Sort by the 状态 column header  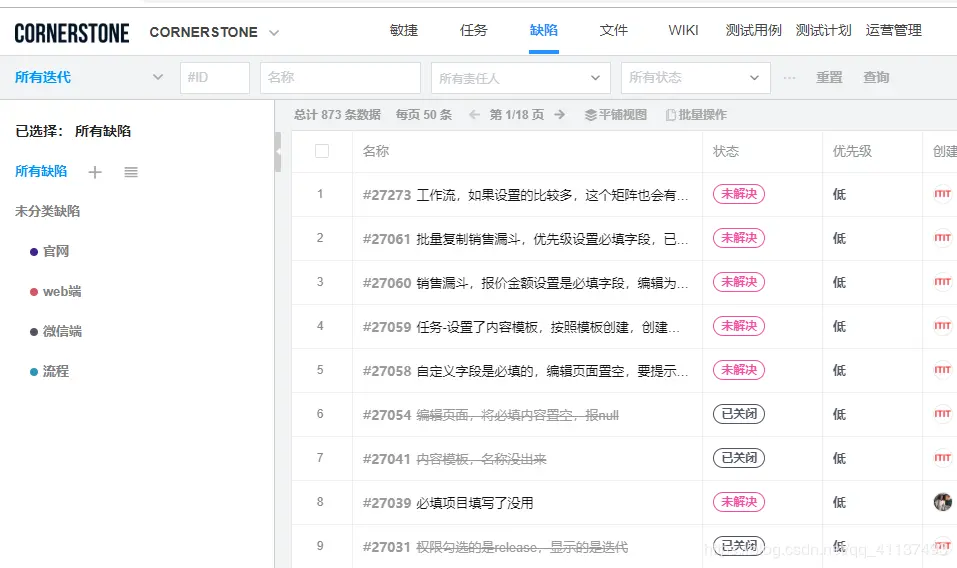point(726,151)
